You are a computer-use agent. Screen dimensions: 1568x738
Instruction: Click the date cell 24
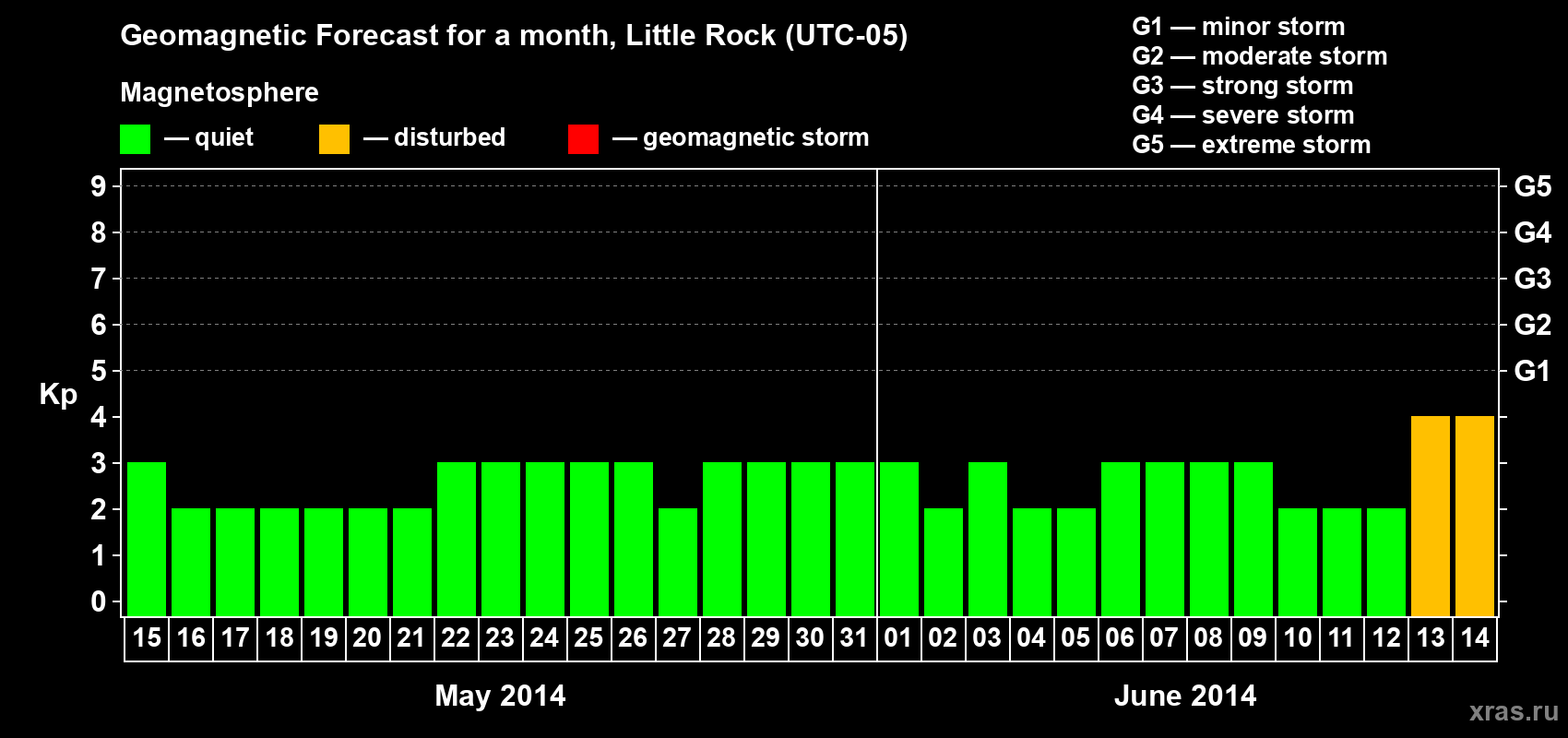click(545, 638)
